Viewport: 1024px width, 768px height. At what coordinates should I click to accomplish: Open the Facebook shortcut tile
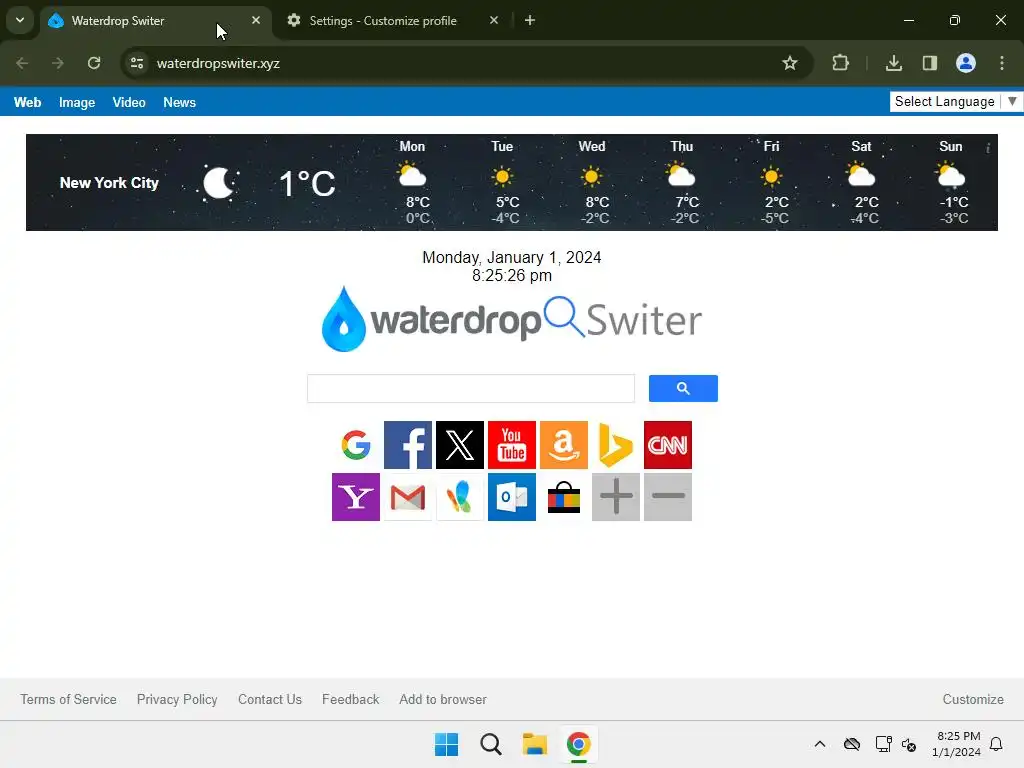click(x=408, y=445)
